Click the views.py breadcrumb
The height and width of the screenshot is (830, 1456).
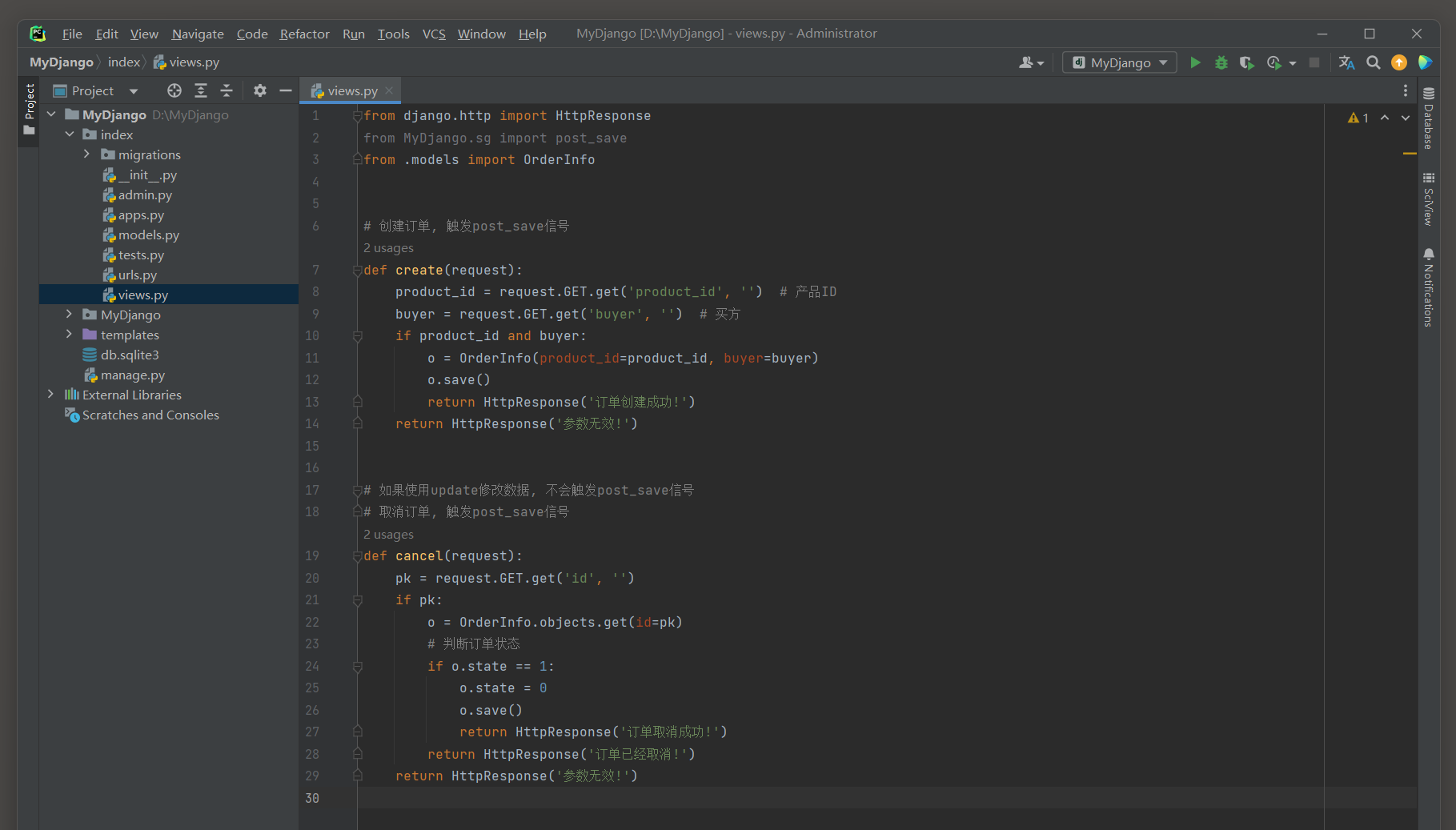click(186, 62)
